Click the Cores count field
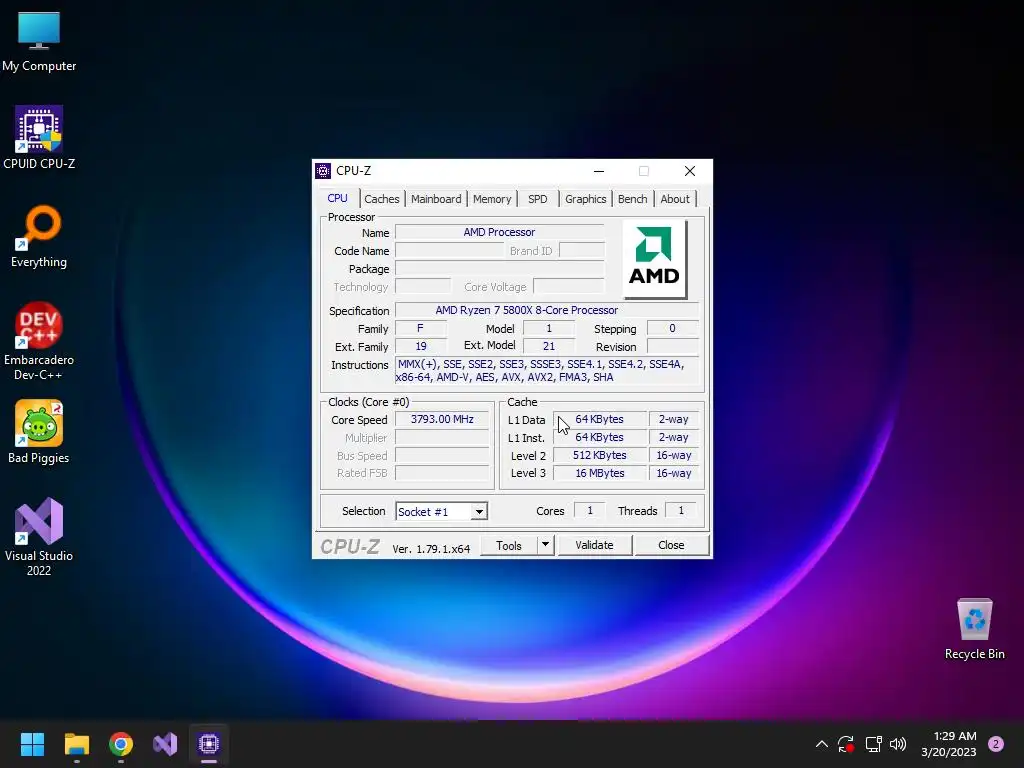 click(590, 511)
